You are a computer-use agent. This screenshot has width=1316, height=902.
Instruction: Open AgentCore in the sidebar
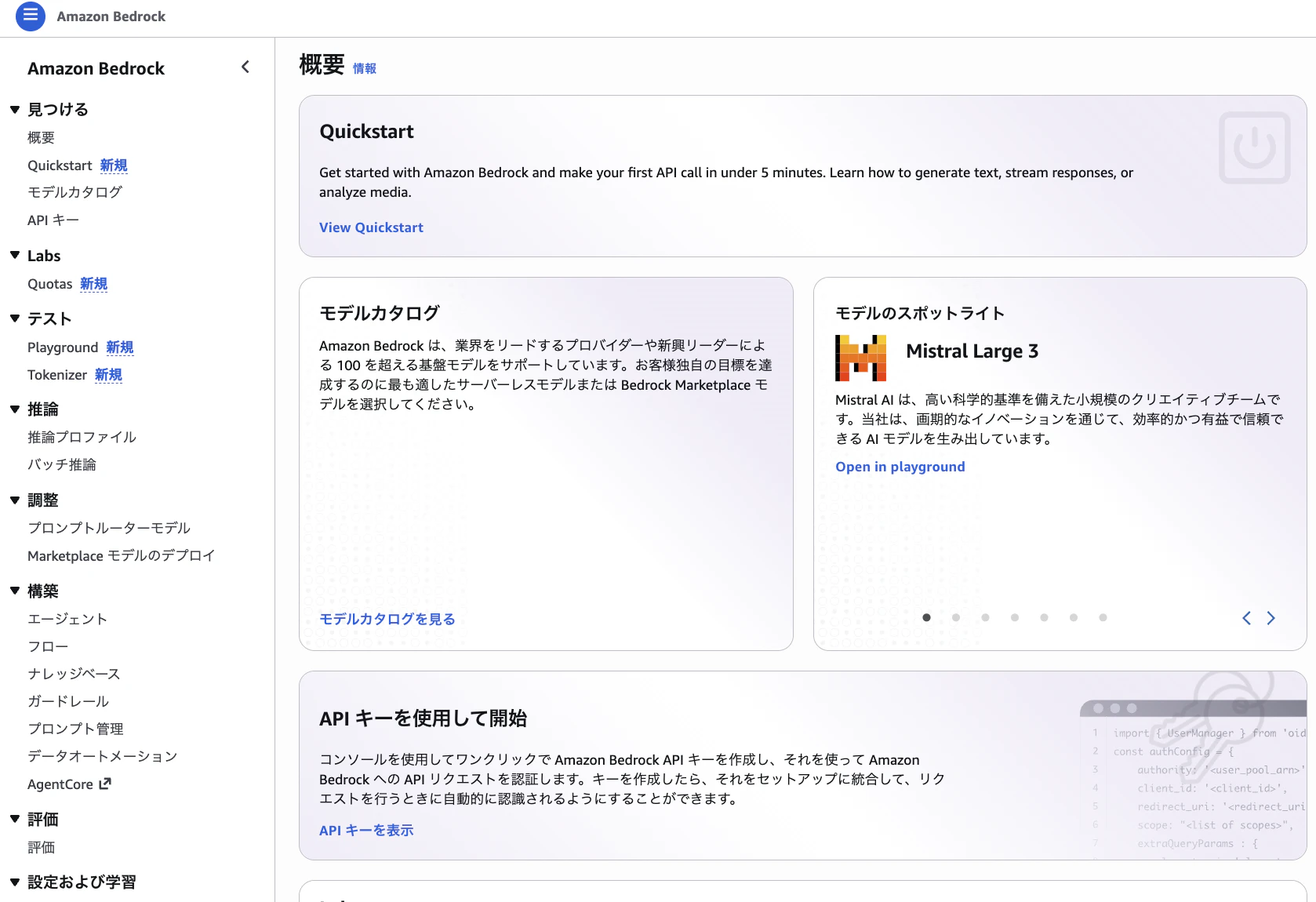(x=60, y=784)
